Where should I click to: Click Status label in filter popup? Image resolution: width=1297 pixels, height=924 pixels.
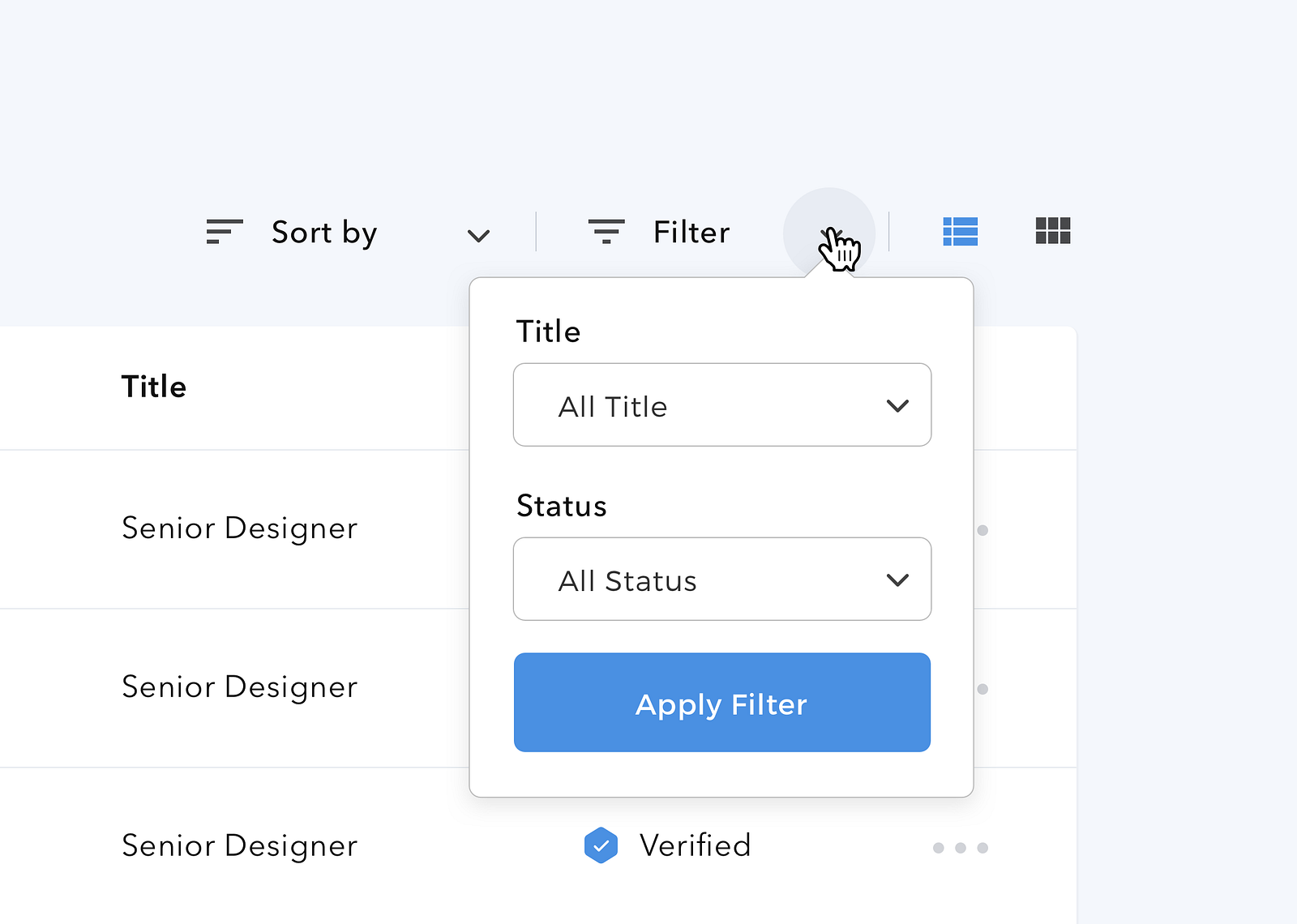(562, 506)
